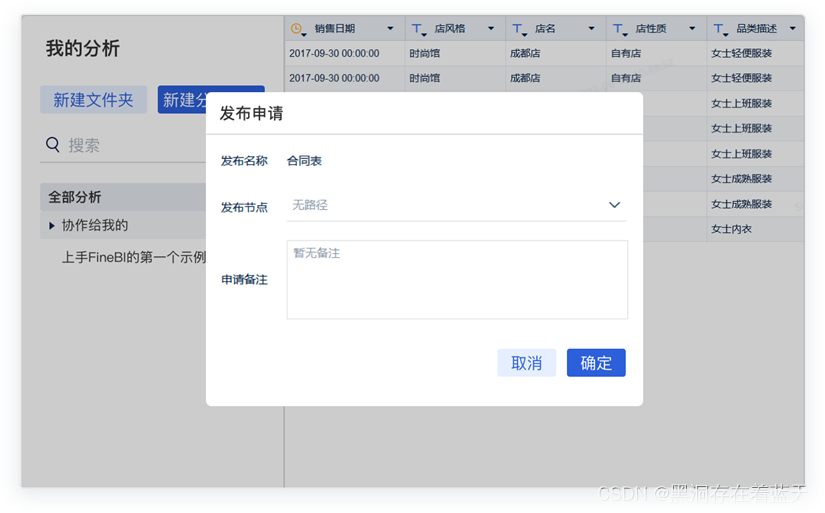The image size is (825, 513).
Task: Click the 确定 confirm button
Action: [596, 363]
